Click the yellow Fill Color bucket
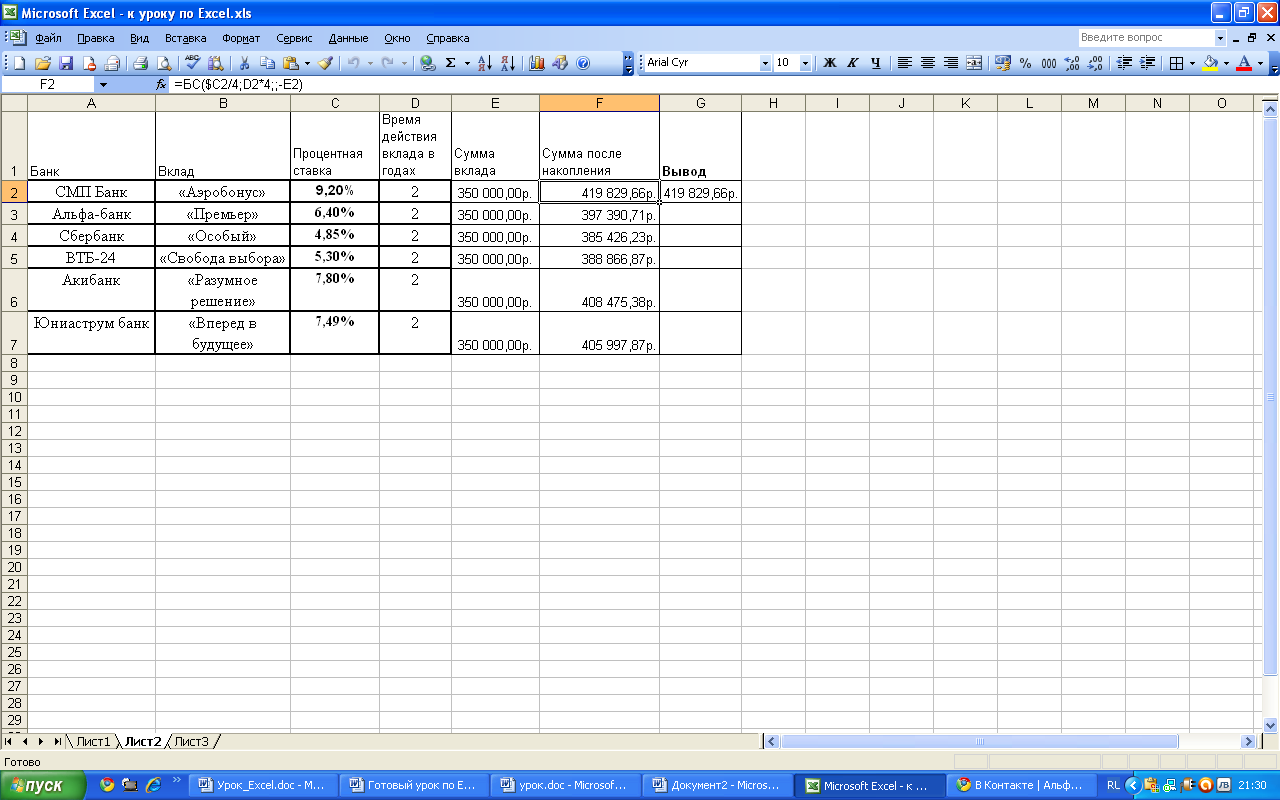The height and width of the screenshot is (800, 1280). pos(1210,63)
